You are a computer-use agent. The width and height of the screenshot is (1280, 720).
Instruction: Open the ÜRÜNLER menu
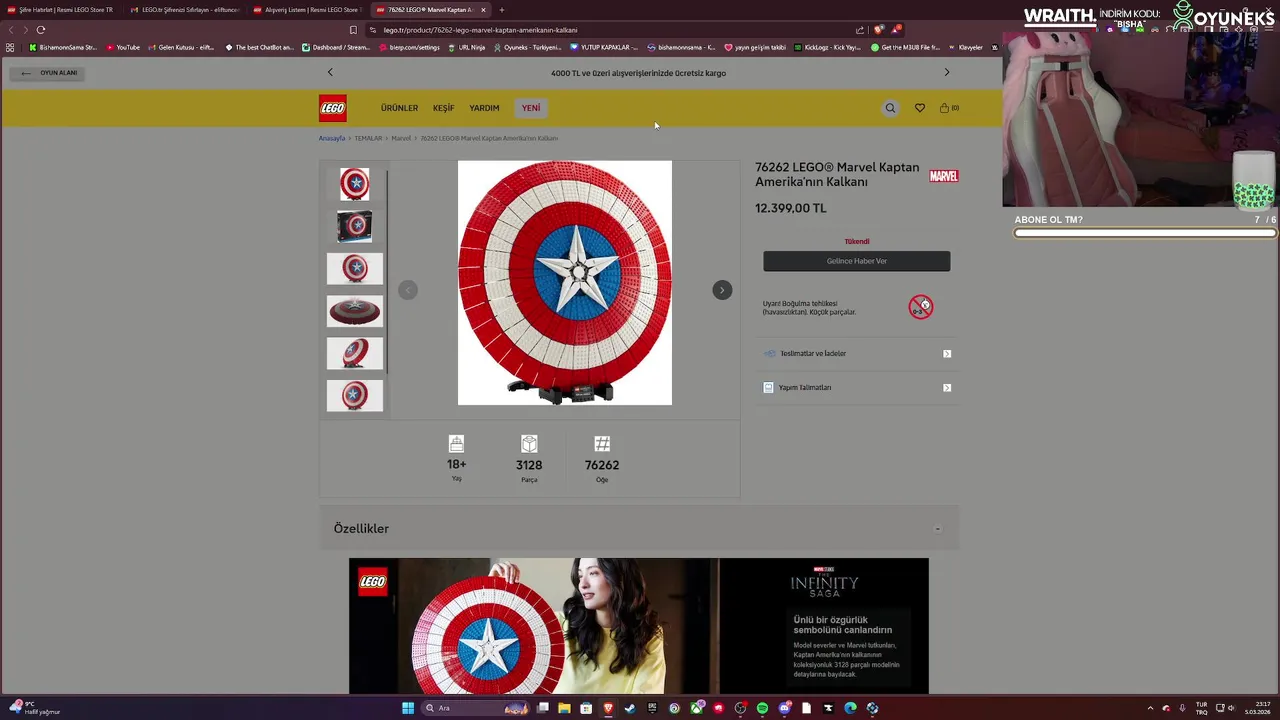[x=399, y=108]
